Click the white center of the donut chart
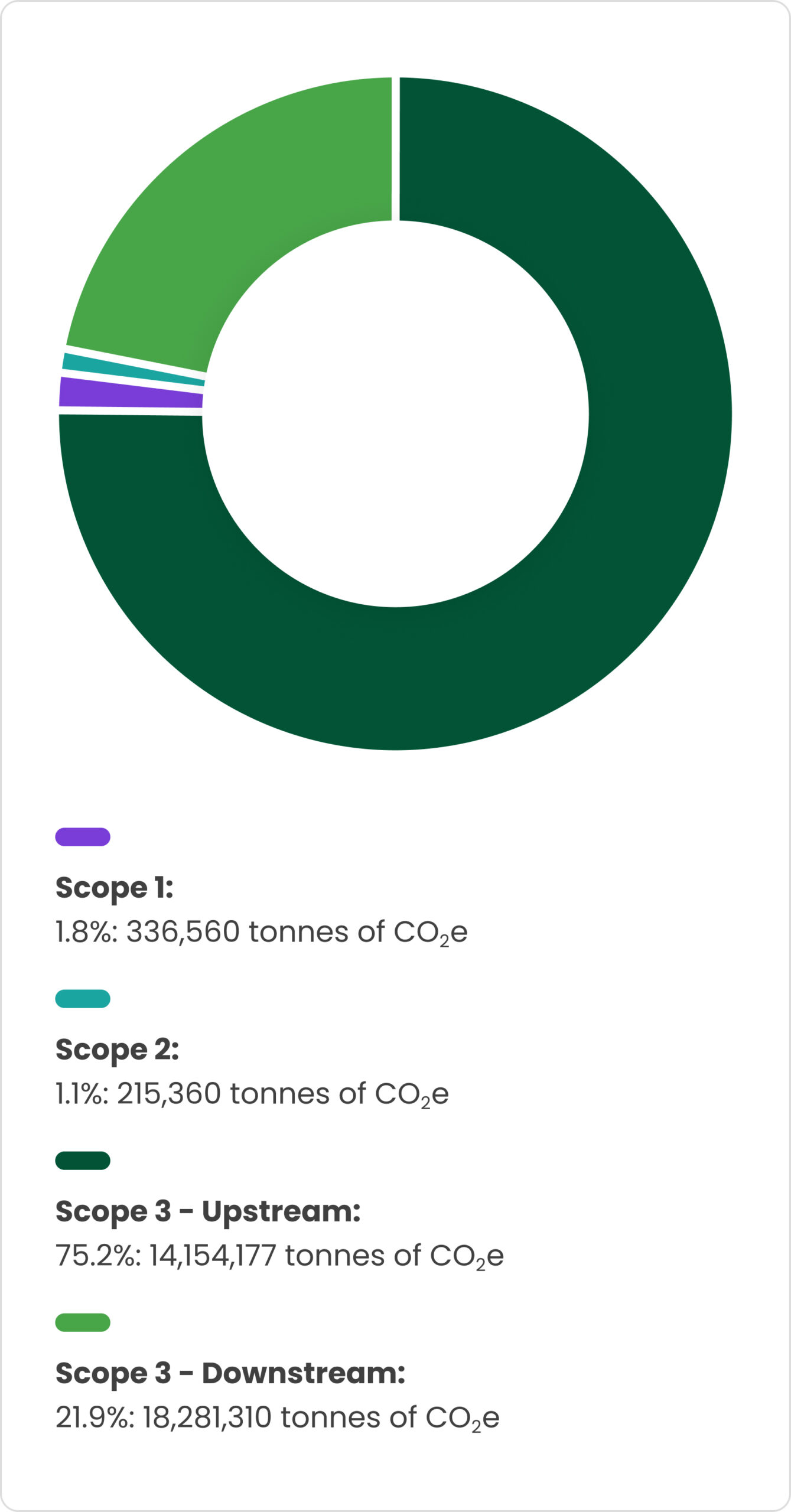 coord(396,413)
